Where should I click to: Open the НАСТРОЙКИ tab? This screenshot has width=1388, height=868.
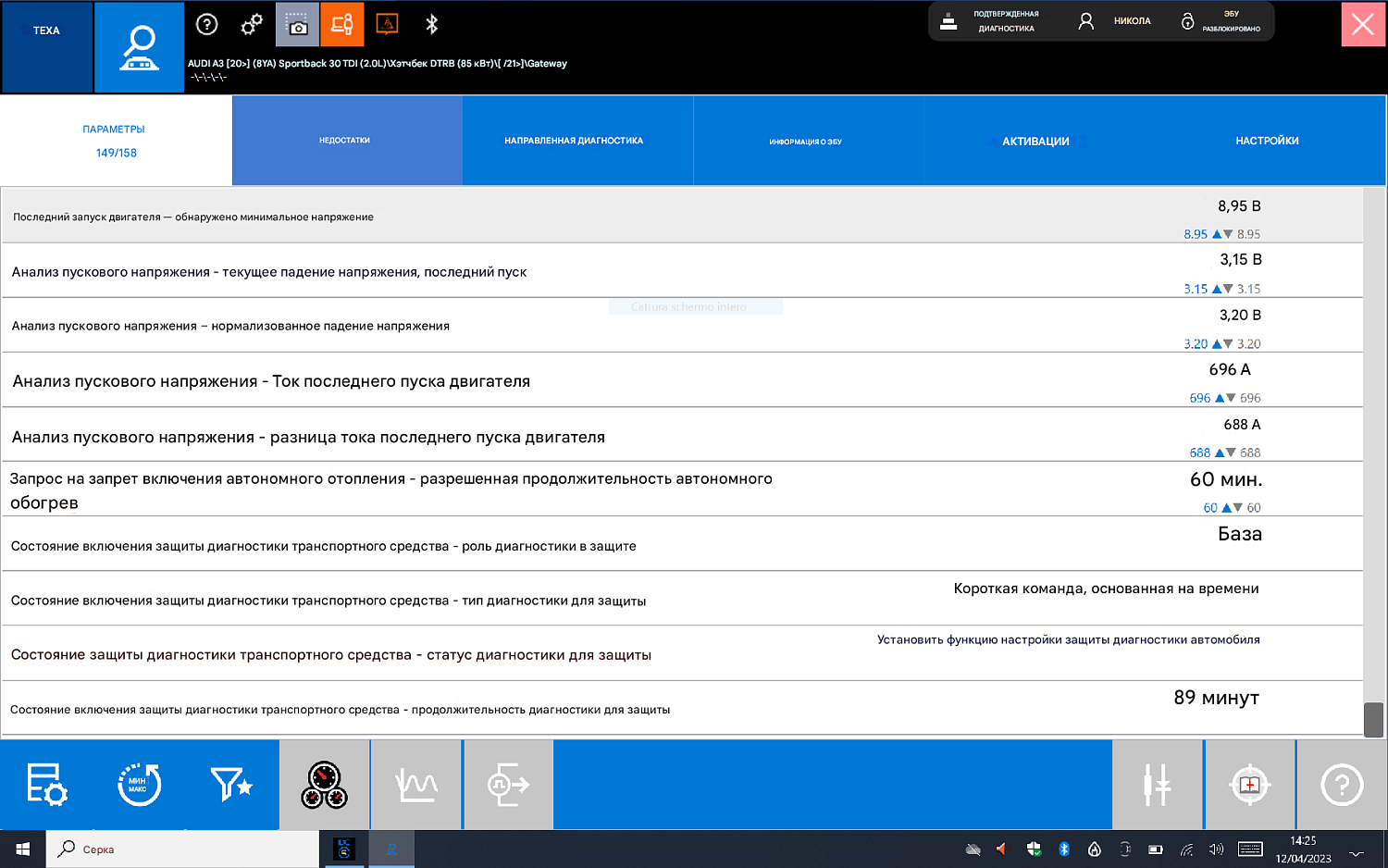tap(1267, 141)
